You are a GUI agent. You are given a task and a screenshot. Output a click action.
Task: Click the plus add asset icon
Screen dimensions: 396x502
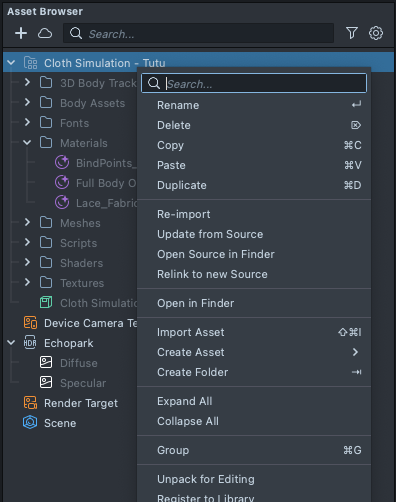pos(21,33)
